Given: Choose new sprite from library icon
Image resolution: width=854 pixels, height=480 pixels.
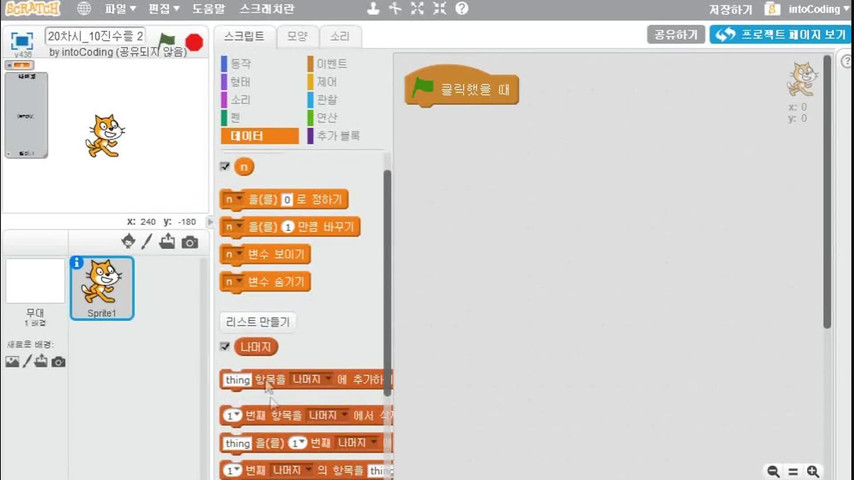Looking at the screenshot, I should tap(128, 241).
